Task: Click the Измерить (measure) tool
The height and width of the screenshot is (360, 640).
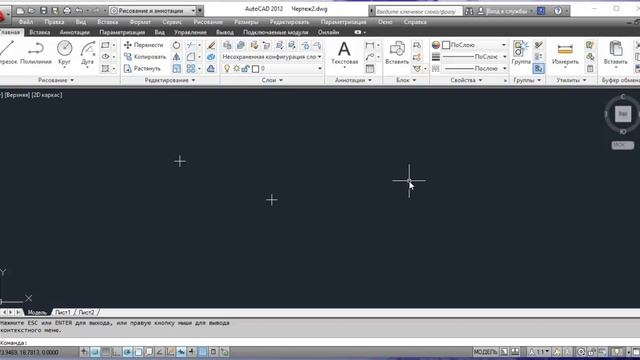Action: [x=565, y=53]
